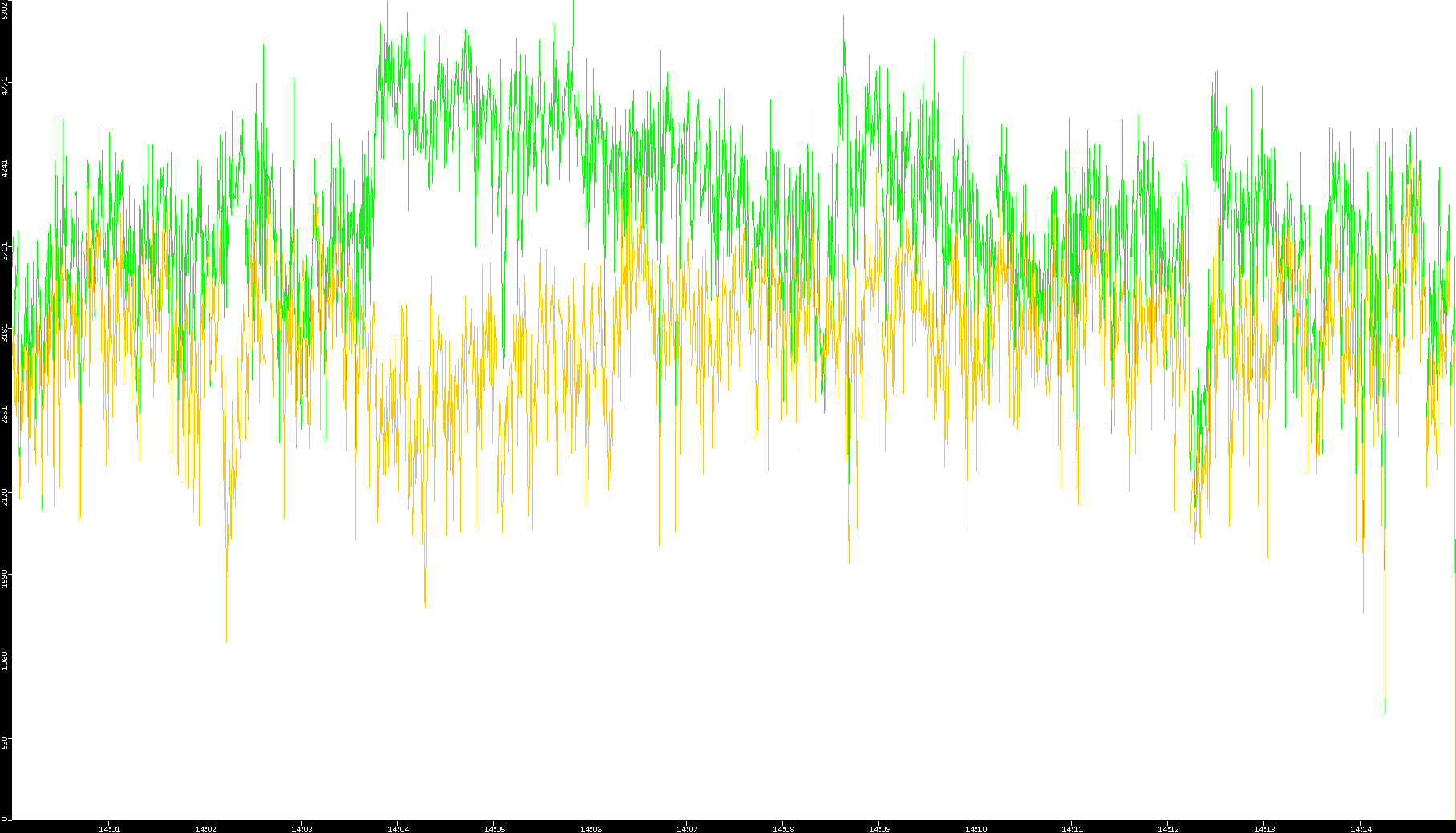Click the 14:01 time axis label

pos(109,829)
